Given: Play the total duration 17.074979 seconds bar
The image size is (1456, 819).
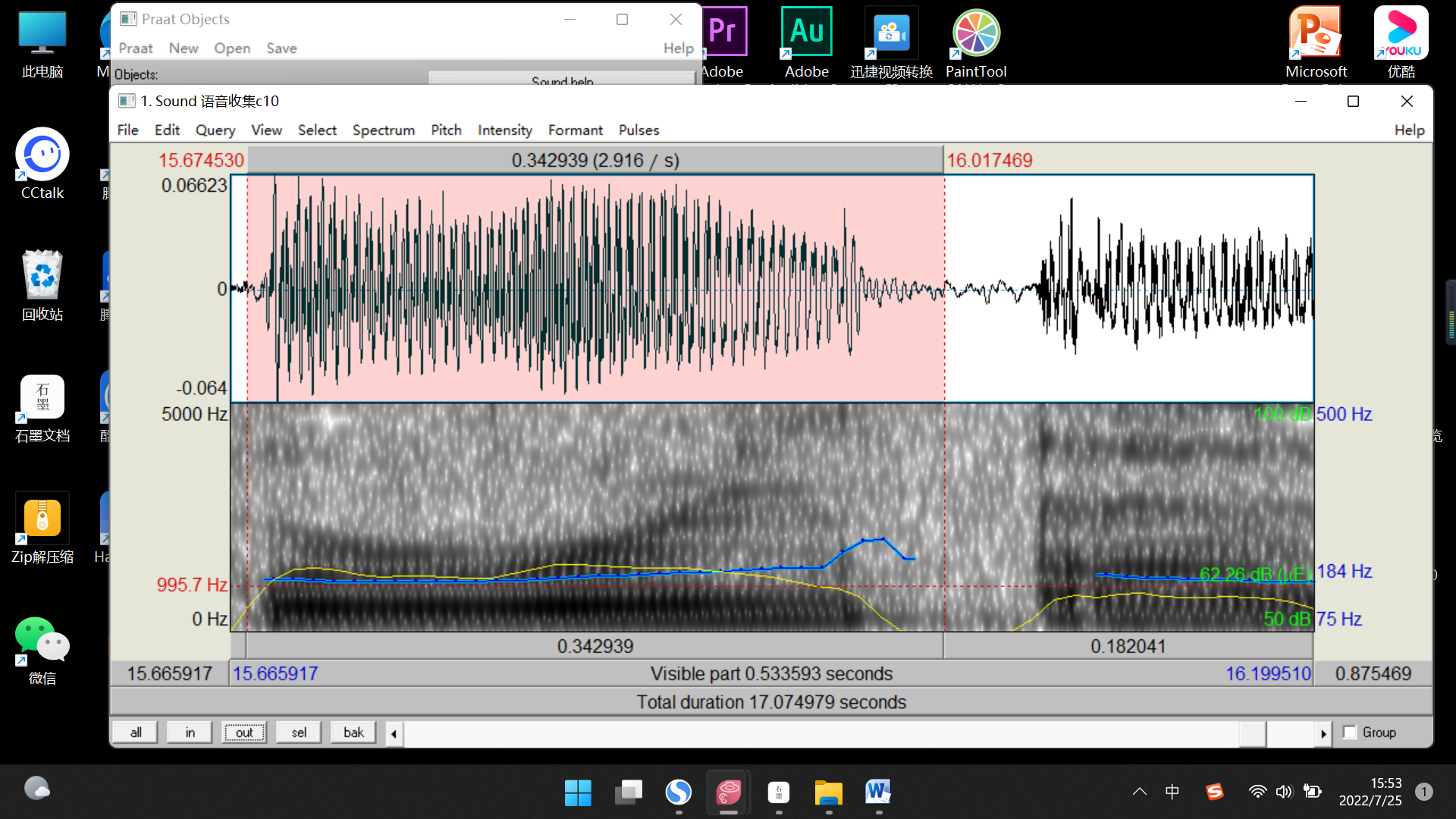Looking at the screenshot, I should coord(771,702).
